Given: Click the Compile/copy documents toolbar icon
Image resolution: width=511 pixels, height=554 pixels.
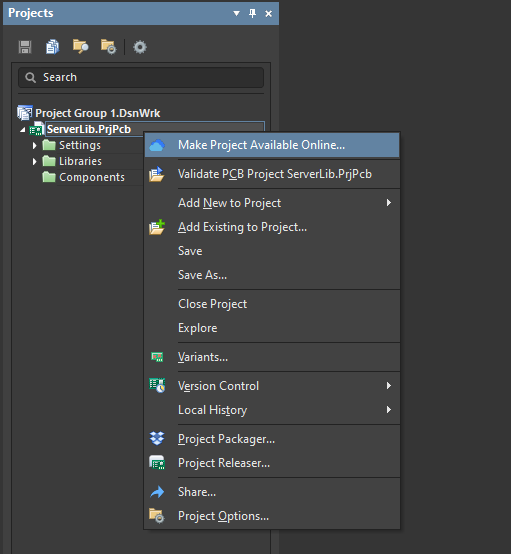Looking at the screenshot, I should (53, 47).
